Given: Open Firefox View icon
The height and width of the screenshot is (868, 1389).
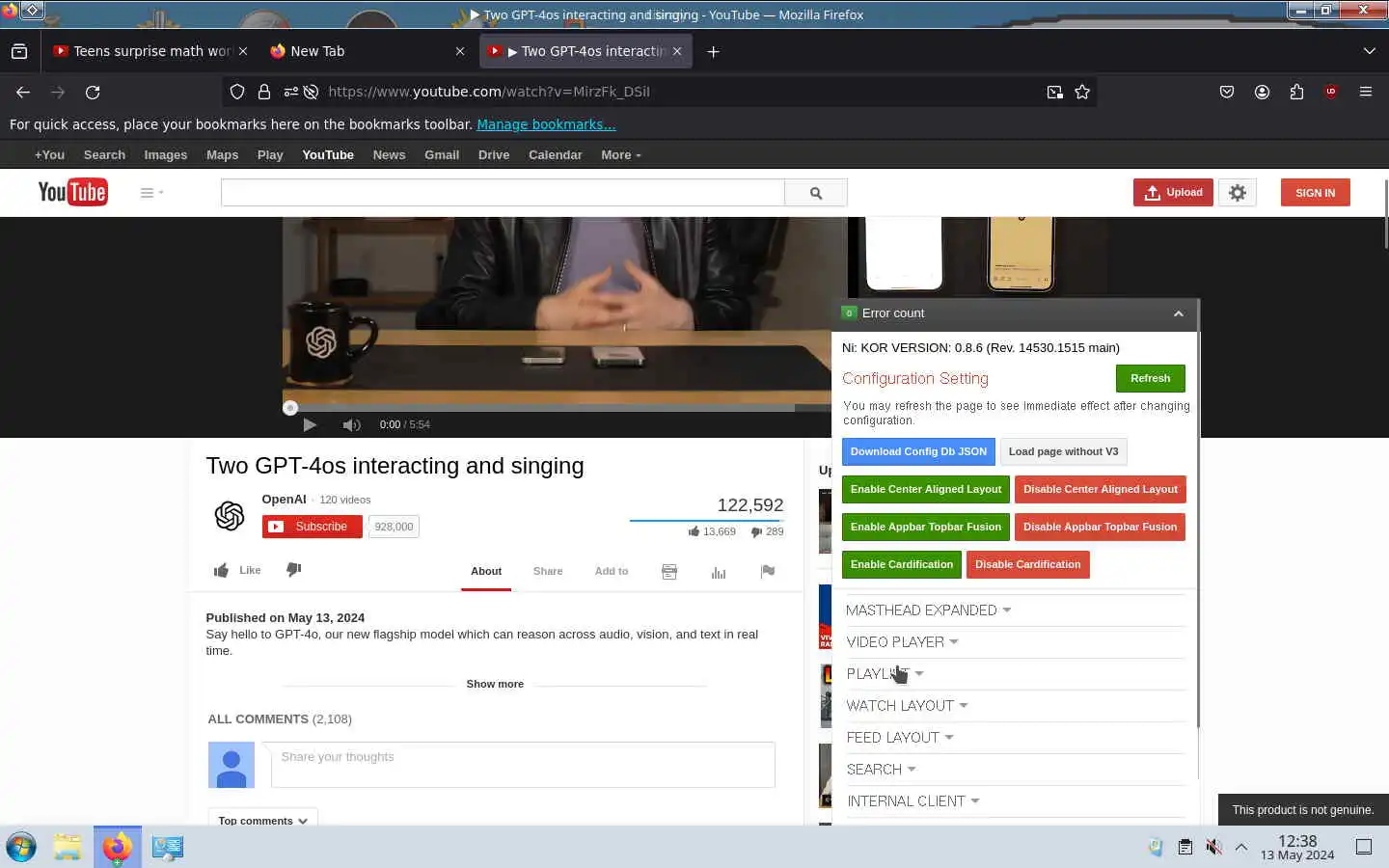Looking at the screenshot, I should (x=19, y=51).
